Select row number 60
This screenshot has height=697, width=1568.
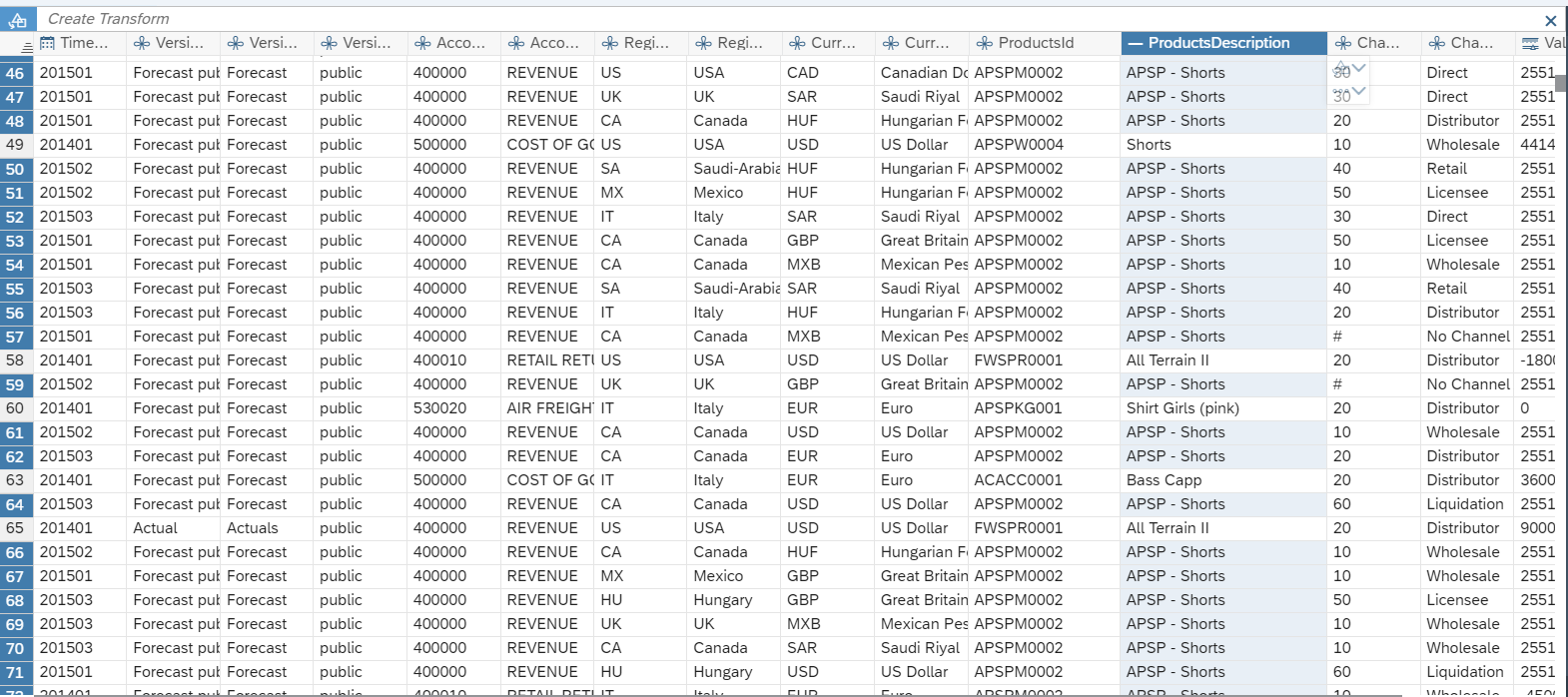click(16, 408)
